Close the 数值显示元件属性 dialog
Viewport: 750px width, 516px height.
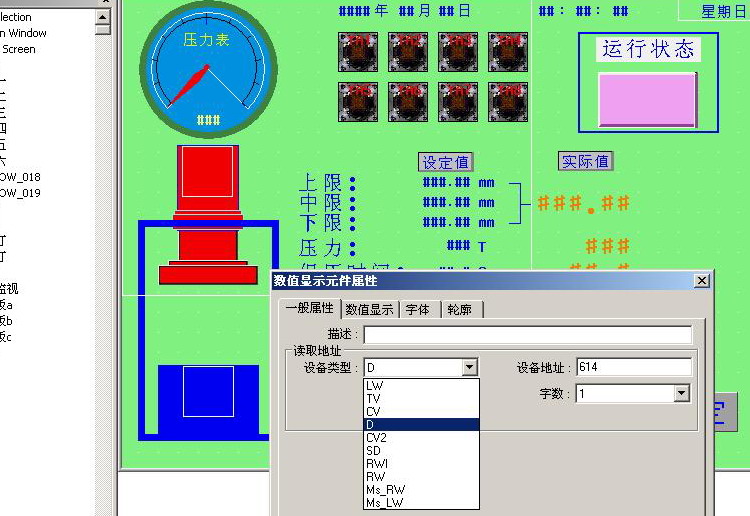click(x=701, y=281)
